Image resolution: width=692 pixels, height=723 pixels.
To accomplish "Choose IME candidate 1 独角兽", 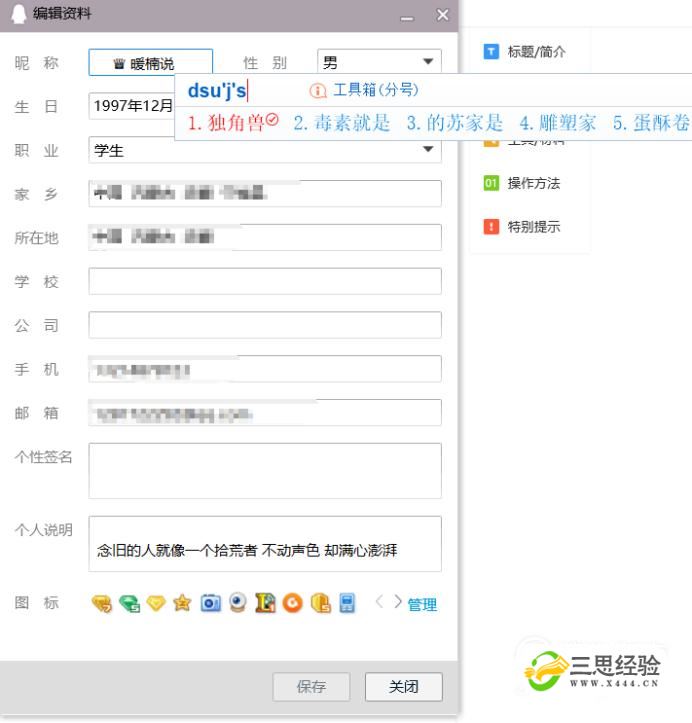I will click(x=226, y=123).
